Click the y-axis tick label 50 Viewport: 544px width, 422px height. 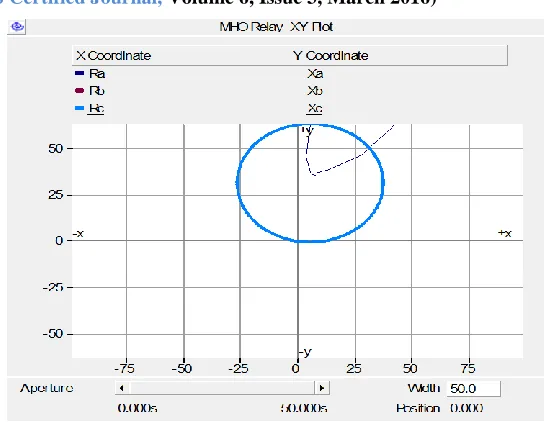click(x=56, y=149)
